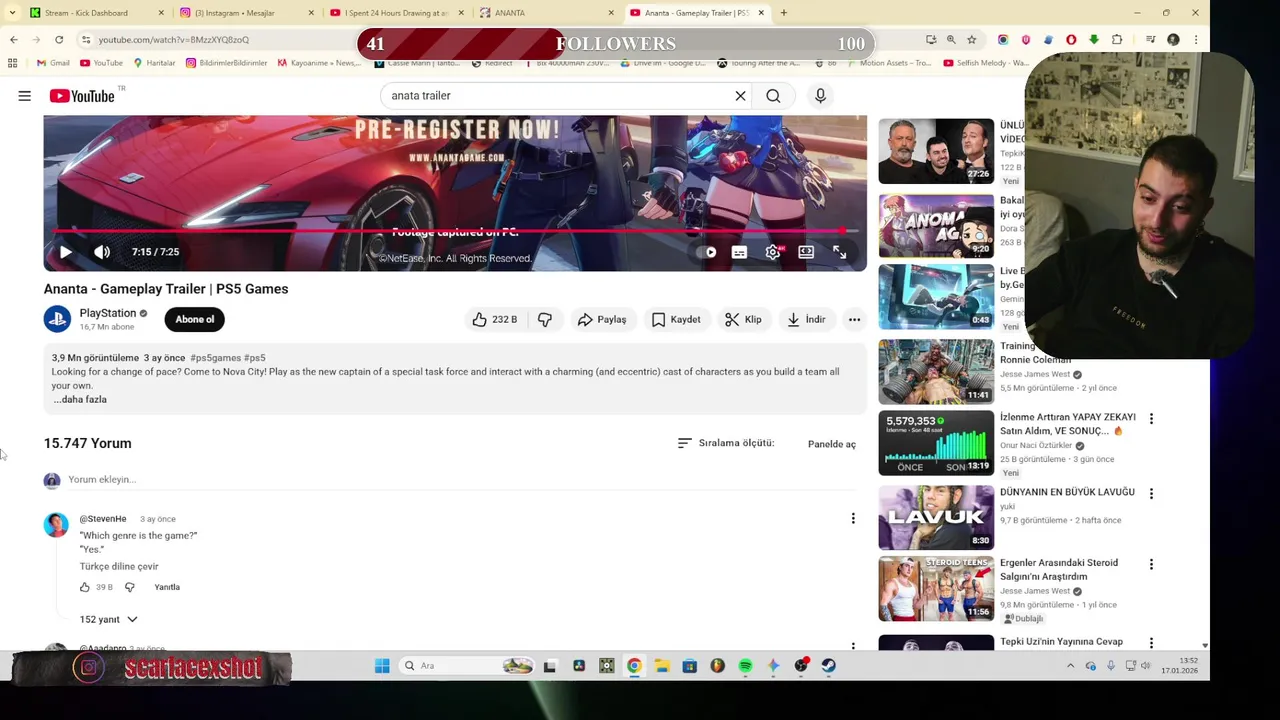Click 'Panelde aç' for comments
This screenshot has height=720, width=1280.
(x=832, y=444)
